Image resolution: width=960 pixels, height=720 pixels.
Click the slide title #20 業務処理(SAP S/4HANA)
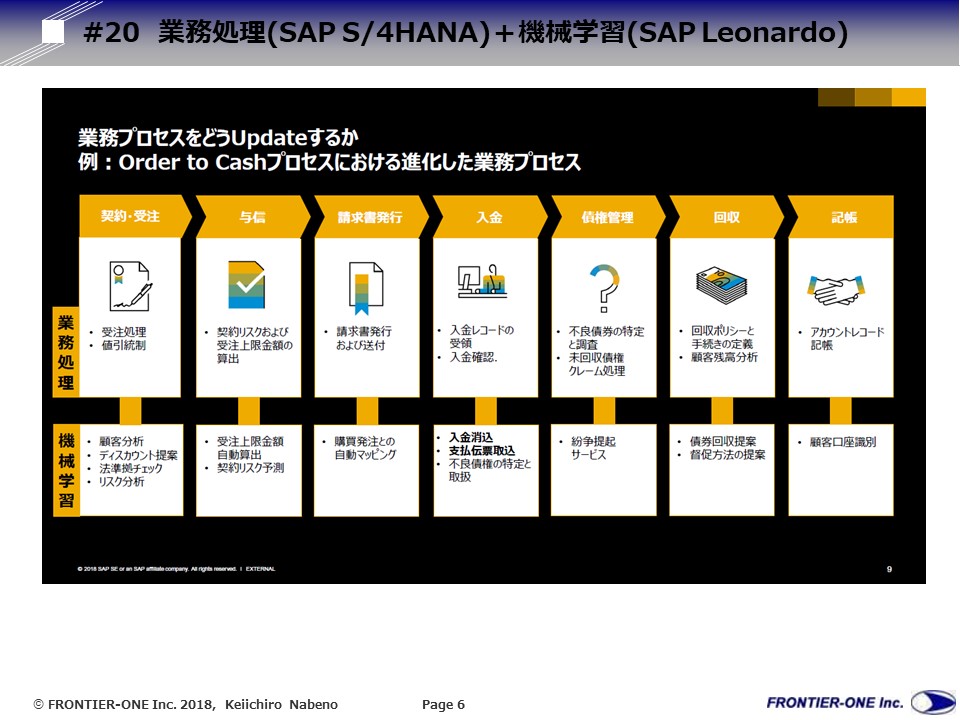(x=465, y=32)
